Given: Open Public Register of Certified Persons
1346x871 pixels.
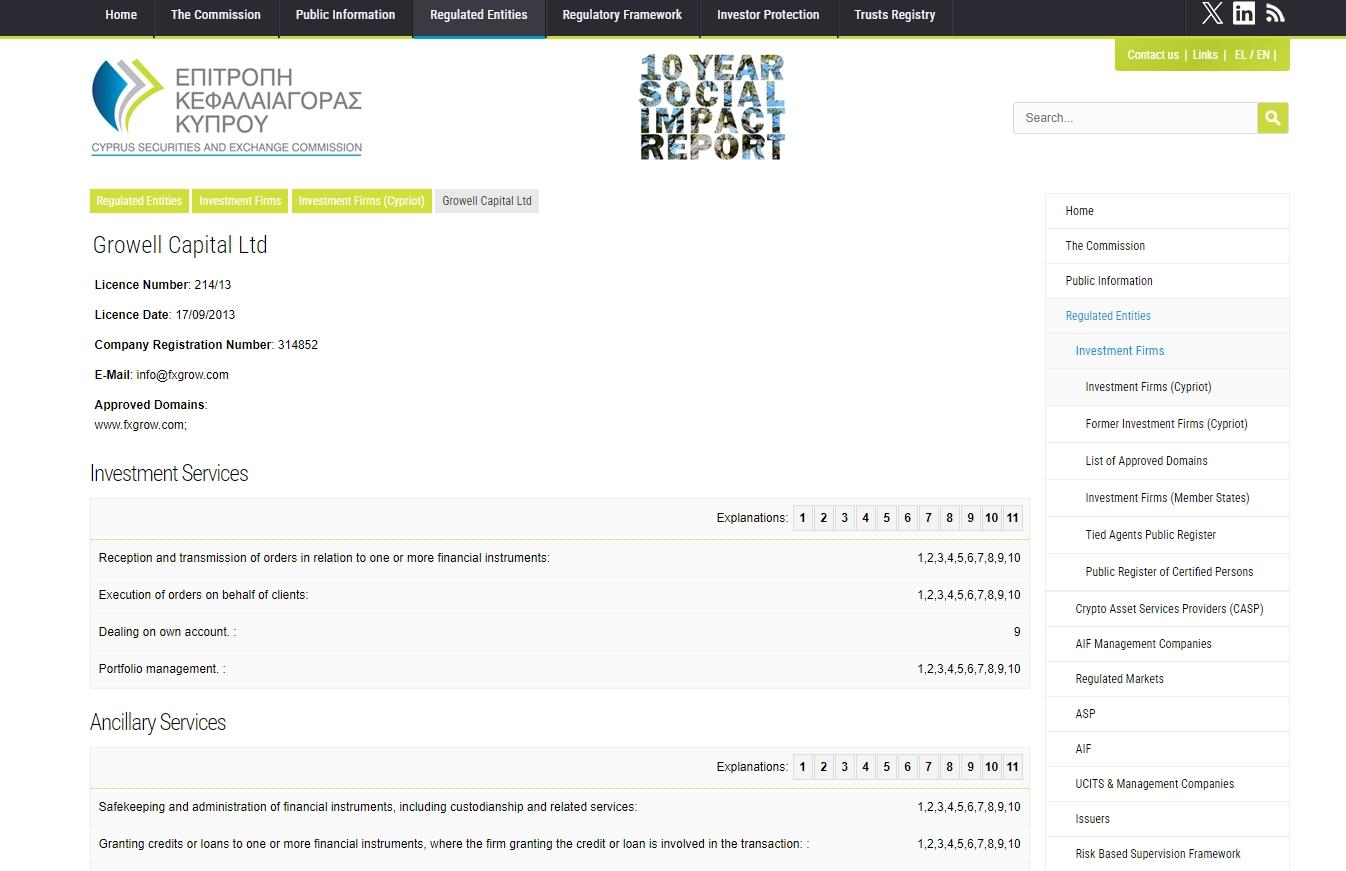Looking at the screenshot, I should 1167,572.
